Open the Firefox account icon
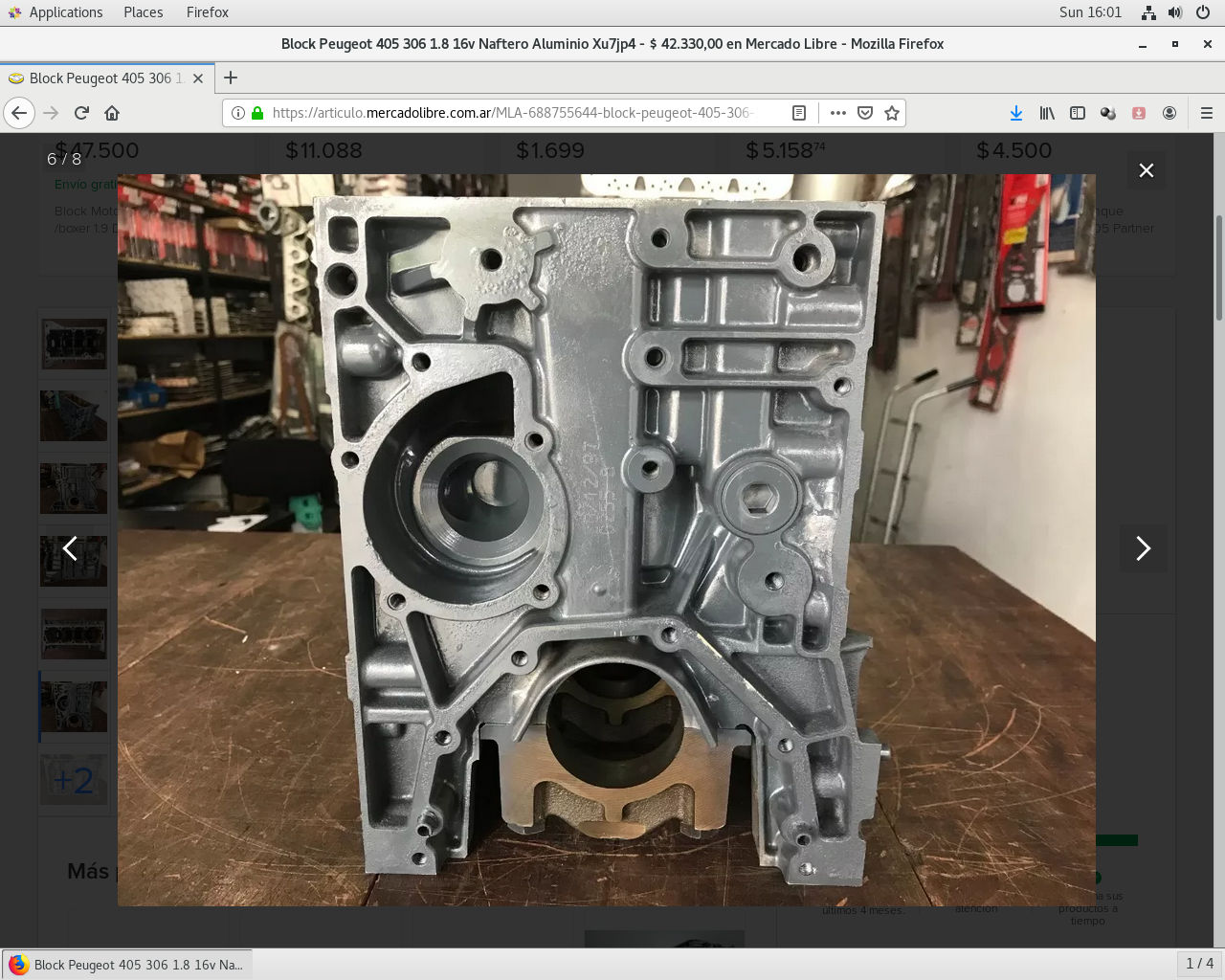 click(x=1169, y=113)
